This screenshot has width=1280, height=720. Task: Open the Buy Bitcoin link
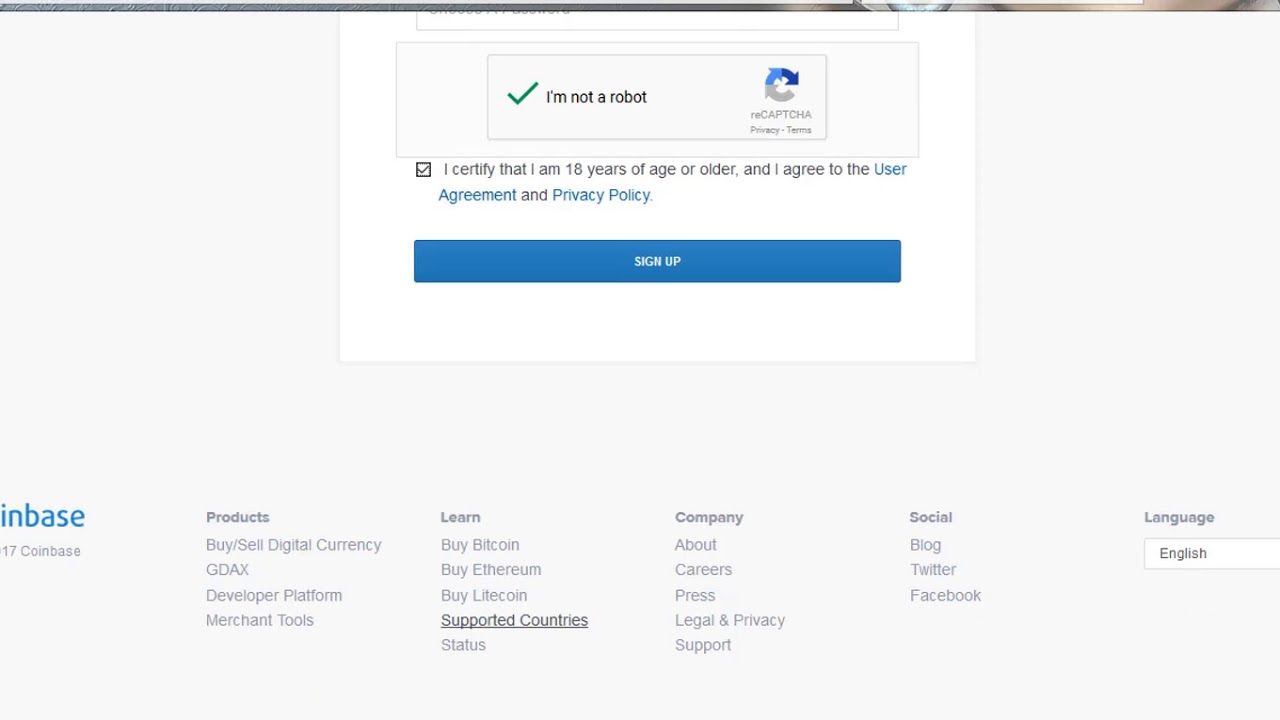(x=480, y=545)
